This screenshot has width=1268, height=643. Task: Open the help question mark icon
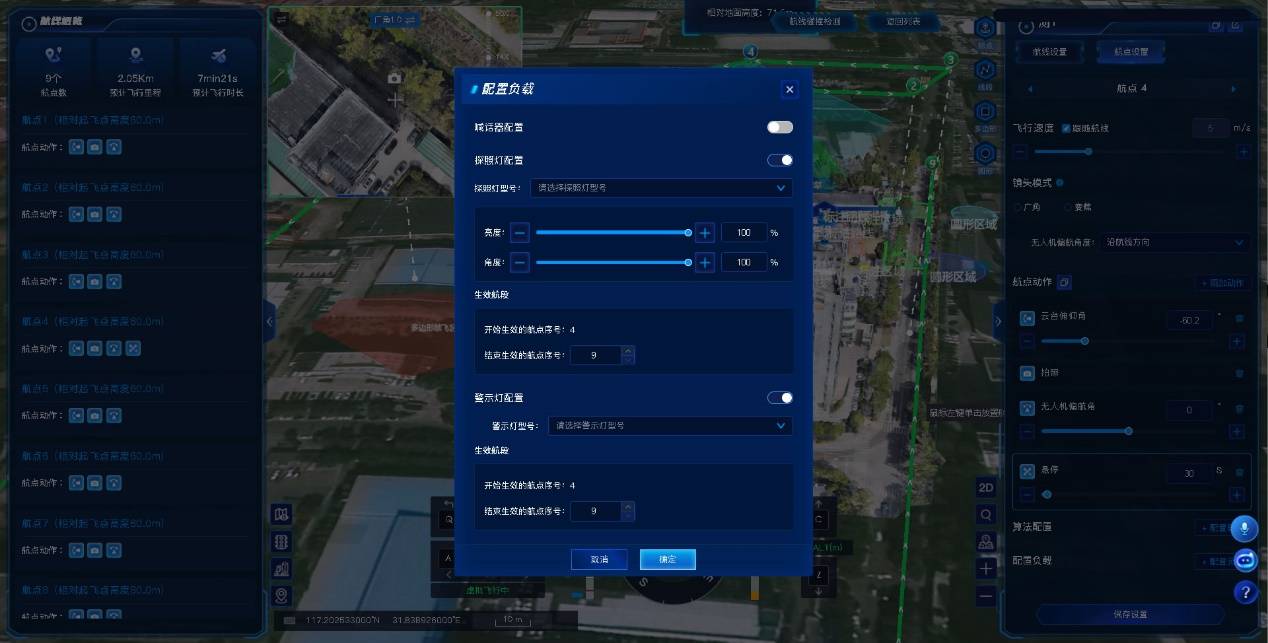point(1245,593)
